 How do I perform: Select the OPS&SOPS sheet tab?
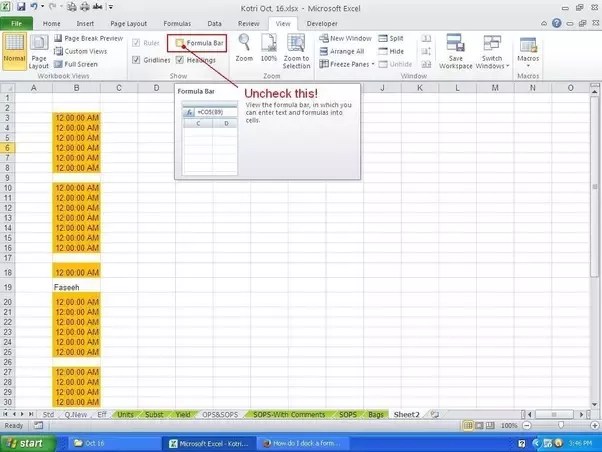point(220,415)
